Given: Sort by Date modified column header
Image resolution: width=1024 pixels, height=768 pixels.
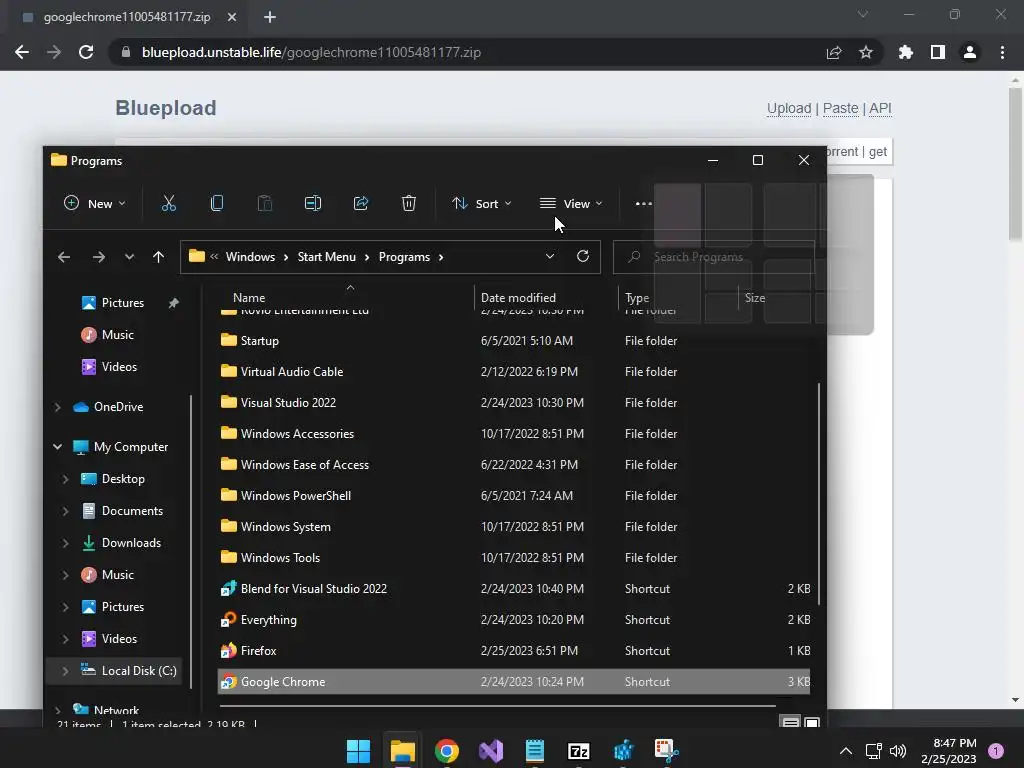Looking at the screenshot, I should 518,298.
